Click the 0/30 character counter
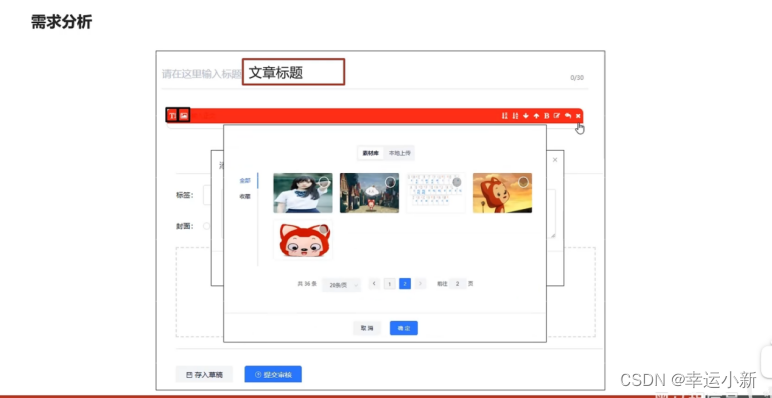 577,78
